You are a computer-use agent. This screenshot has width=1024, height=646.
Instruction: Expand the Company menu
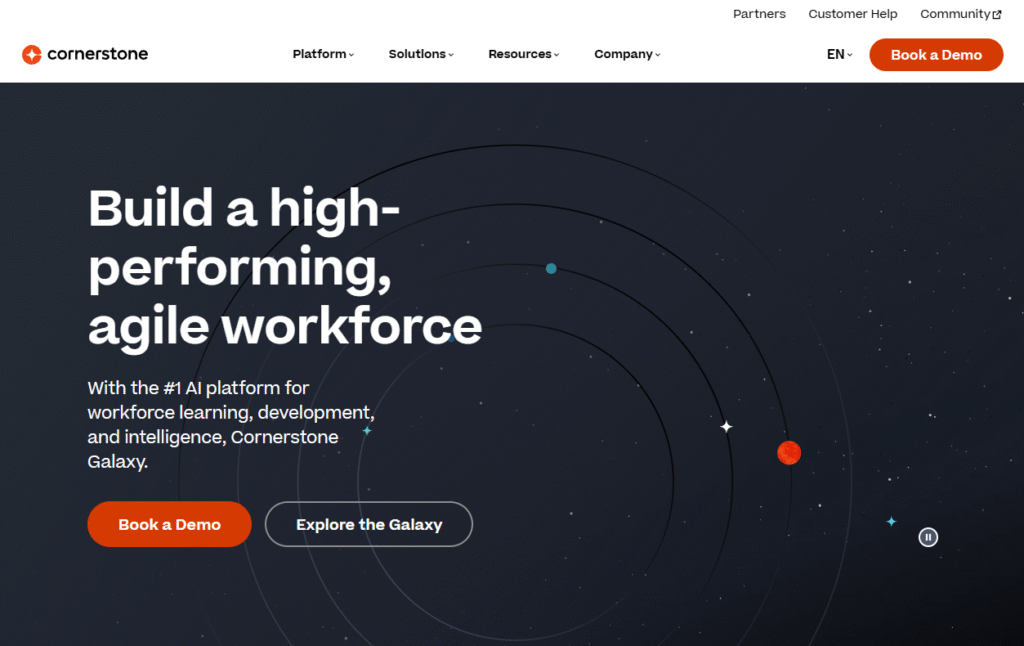628,54
